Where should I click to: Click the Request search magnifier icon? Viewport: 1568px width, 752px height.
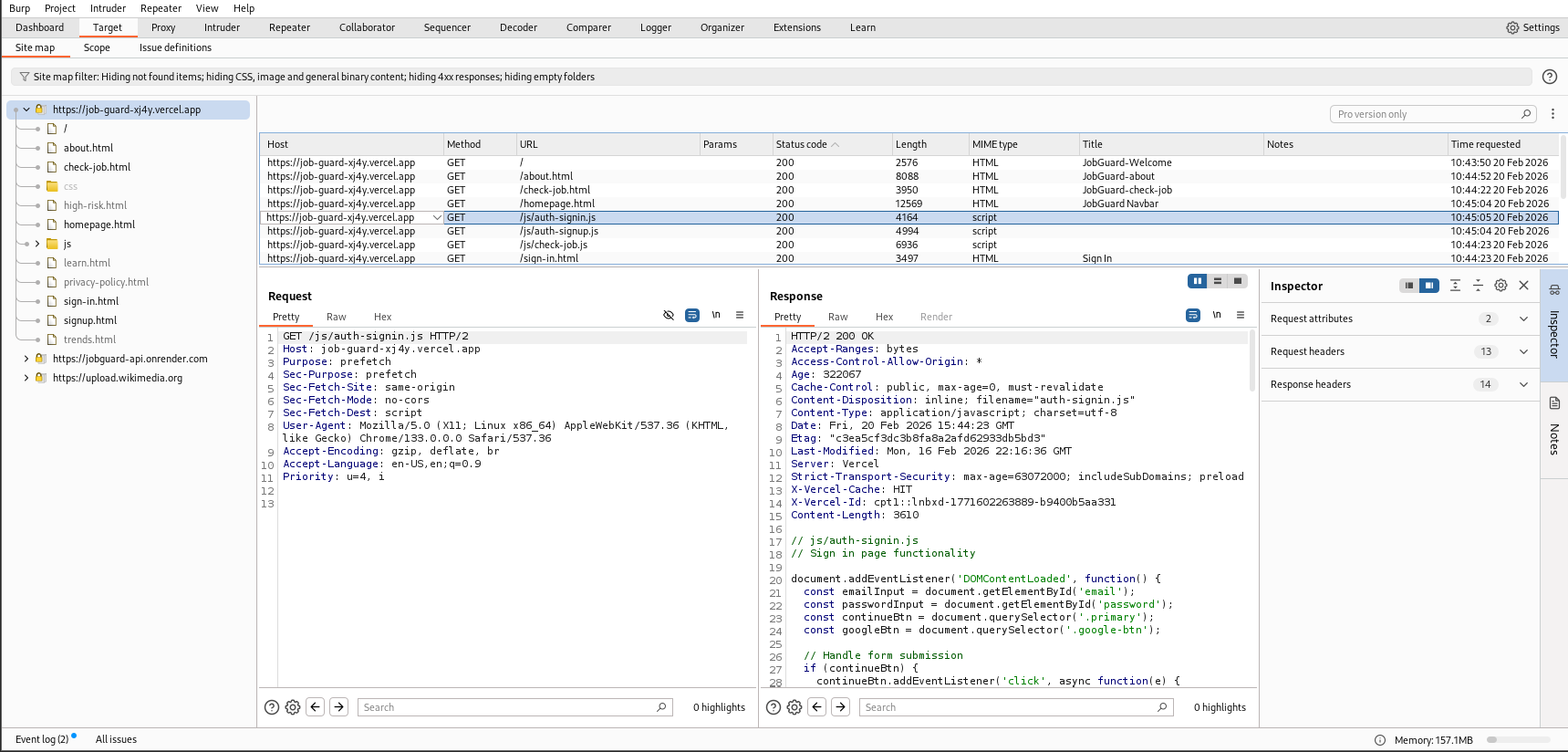click(x=662, y=707)
